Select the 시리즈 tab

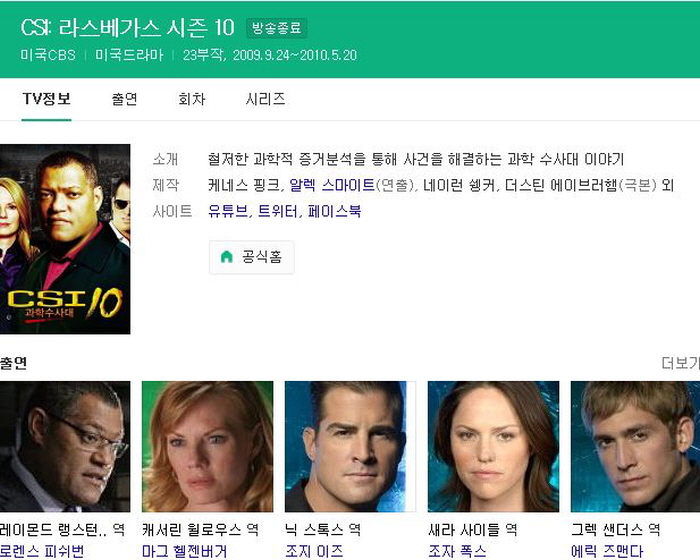click(x=265, y=99)
